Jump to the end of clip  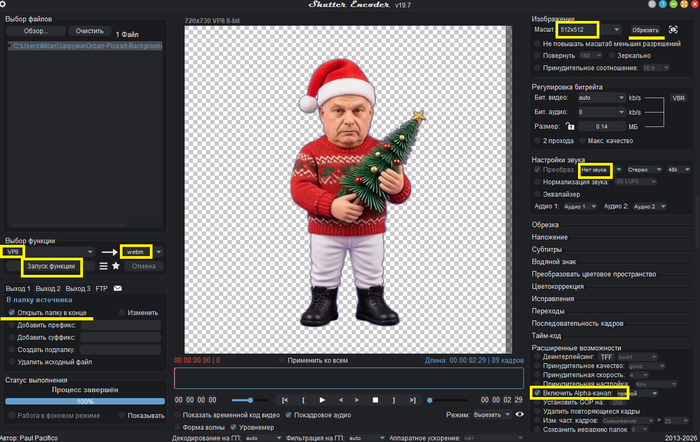(412, 400)
